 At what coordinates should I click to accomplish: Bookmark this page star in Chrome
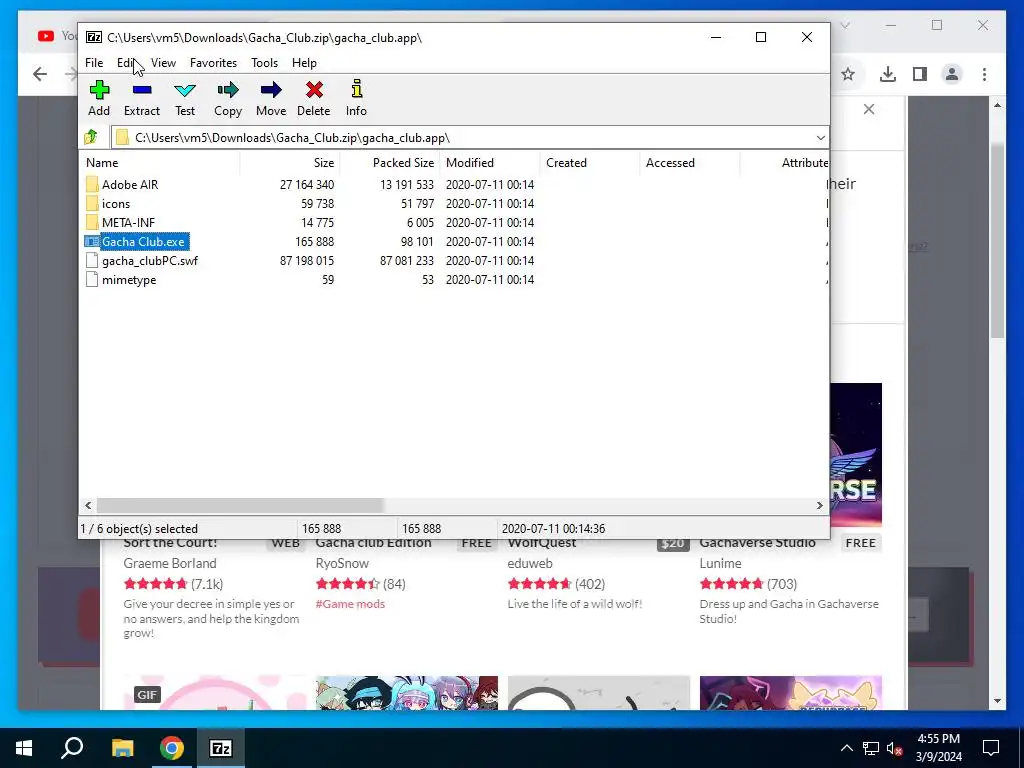[x=848, y=74]
